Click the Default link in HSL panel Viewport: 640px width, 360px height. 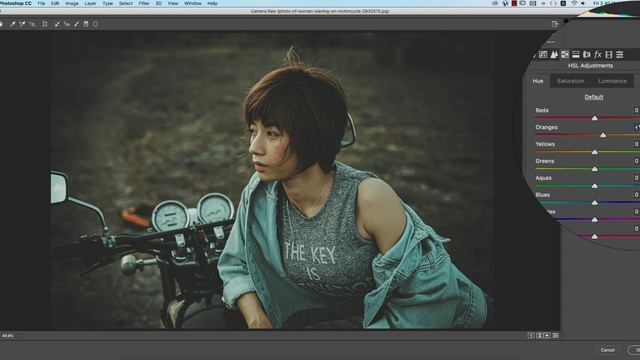[x=593, y=97]
